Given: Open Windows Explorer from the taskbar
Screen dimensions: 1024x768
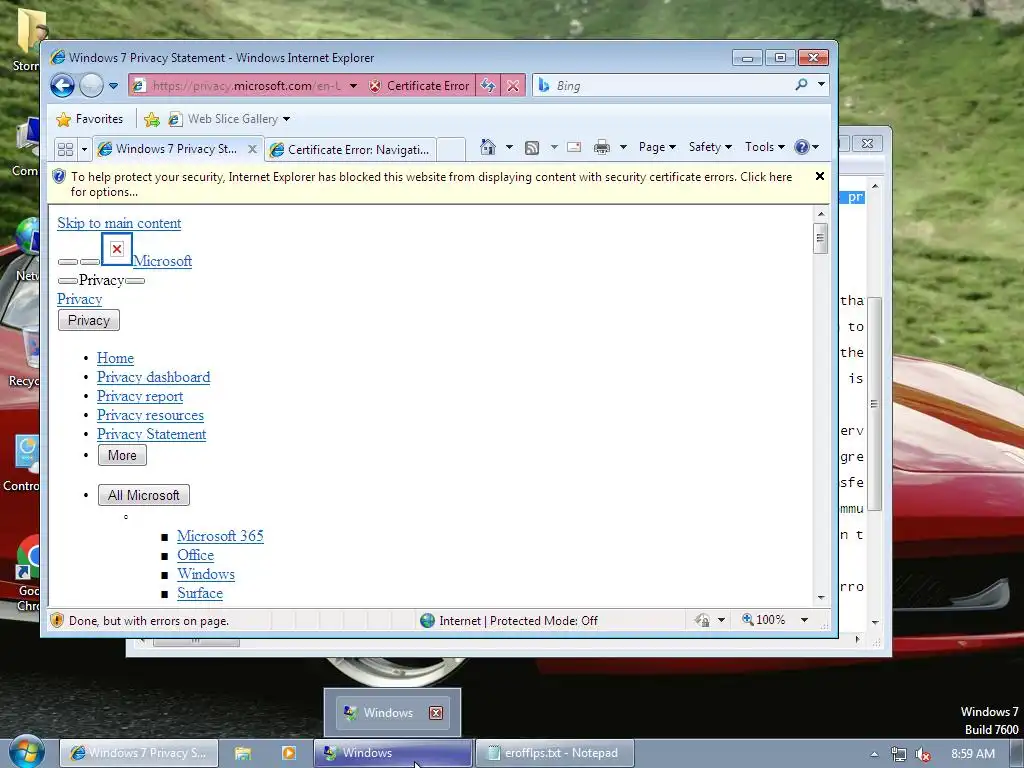Looking at the screenshot, I should coord(243,753).
